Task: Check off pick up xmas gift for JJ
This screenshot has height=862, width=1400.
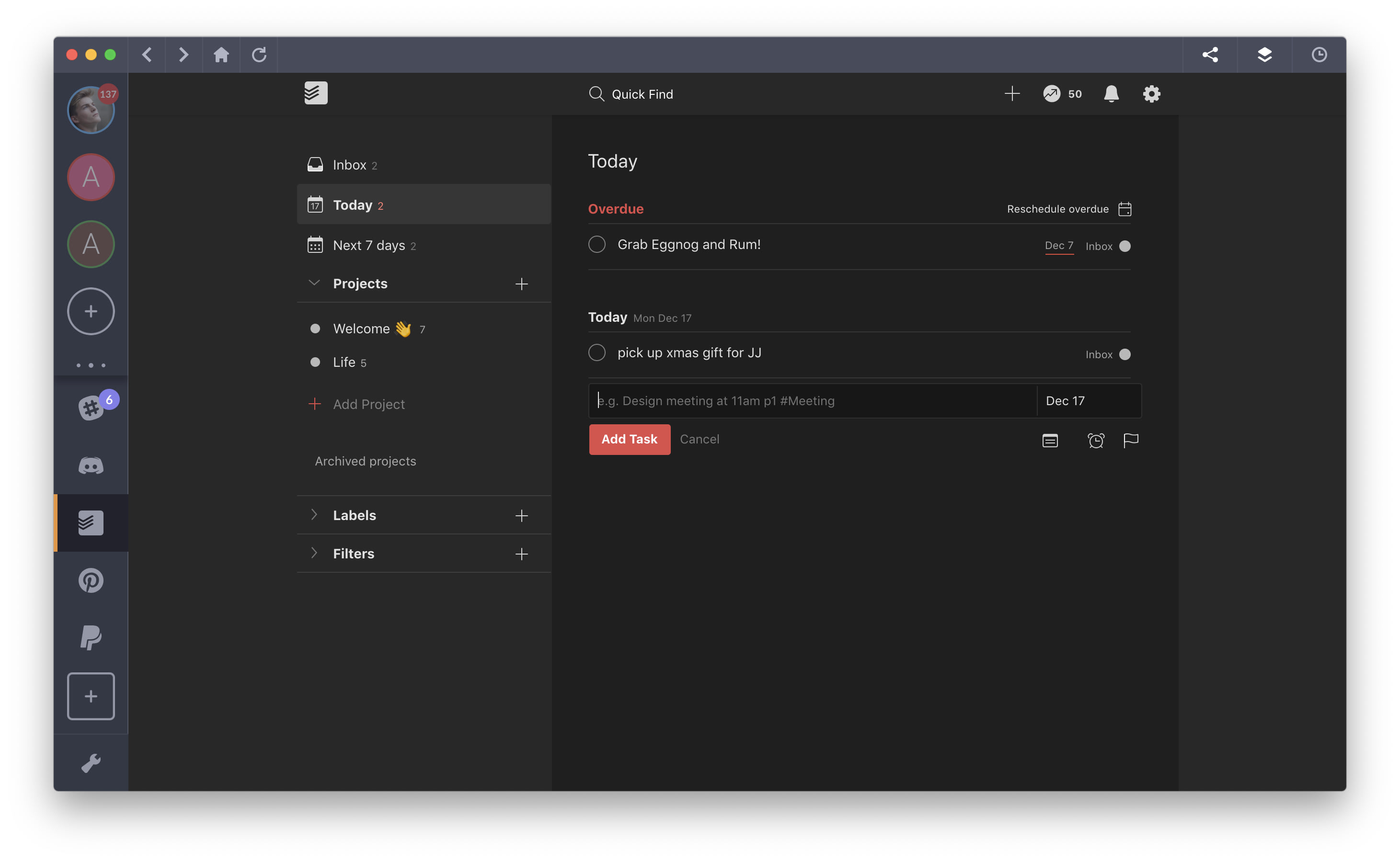Action: coord(597,352)
